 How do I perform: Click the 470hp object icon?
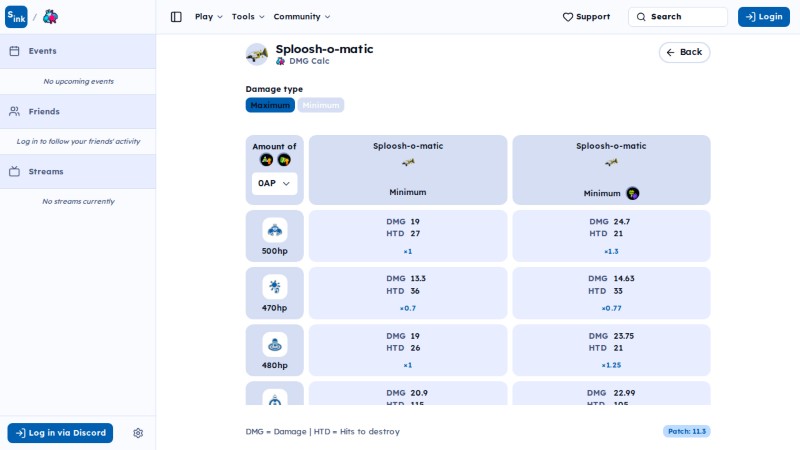[274, 287]
